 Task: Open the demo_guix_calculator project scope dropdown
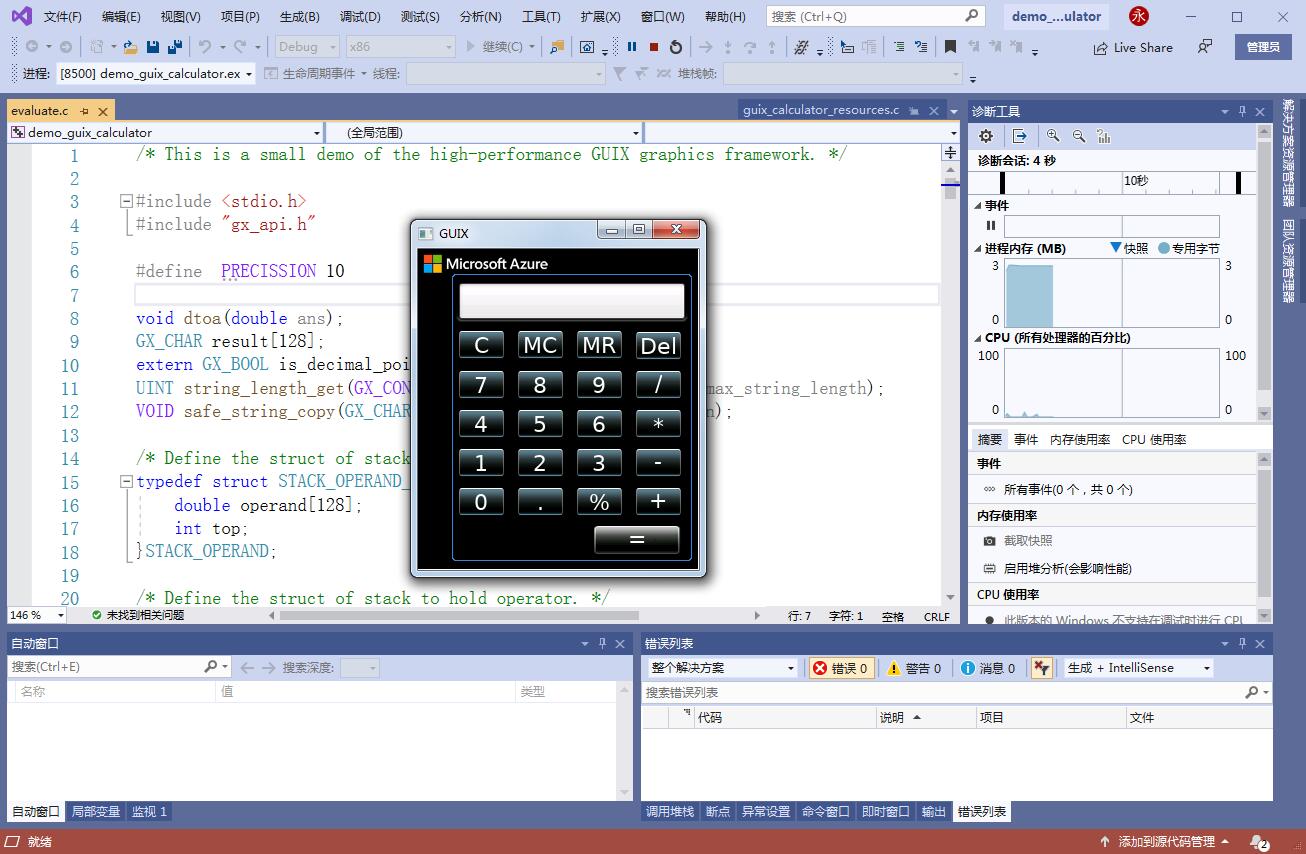(316, 132)
